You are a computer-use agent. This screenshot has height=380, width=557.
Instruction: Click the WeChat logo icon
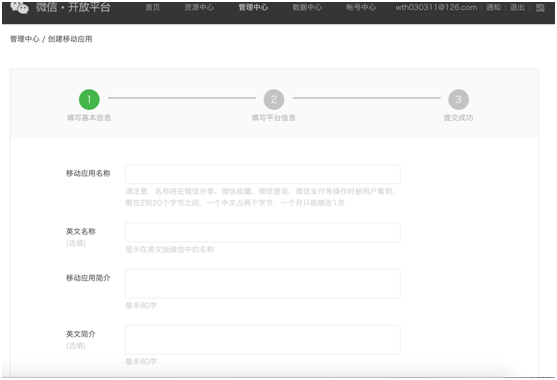point(20,7)
